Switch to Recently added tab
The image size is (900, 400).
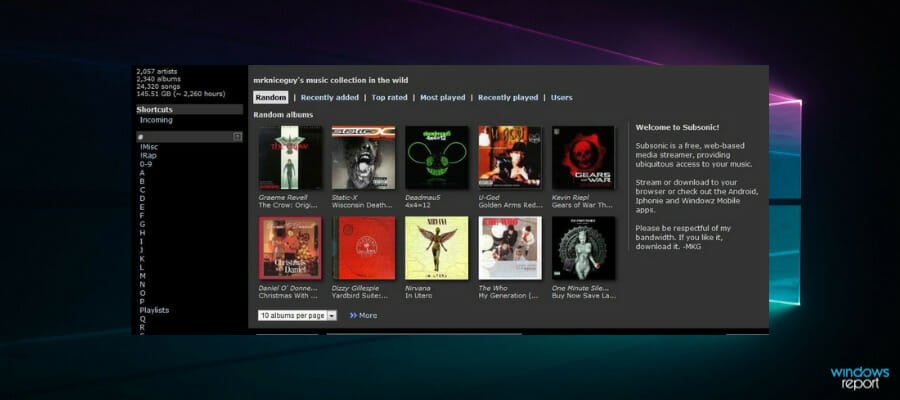[x=329, y=98]
